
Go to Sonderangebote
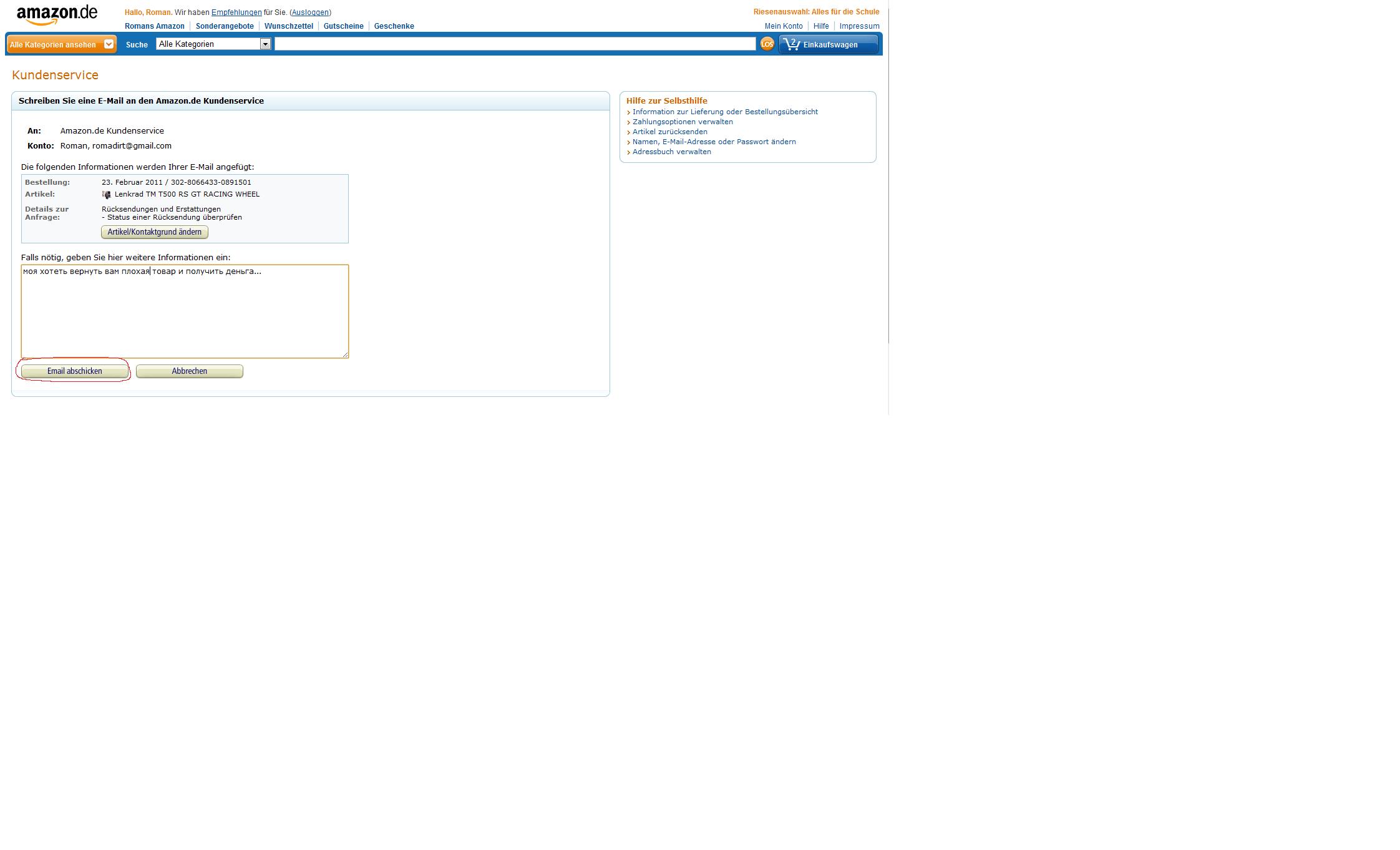pyautogui.click(x=225, y=26)
